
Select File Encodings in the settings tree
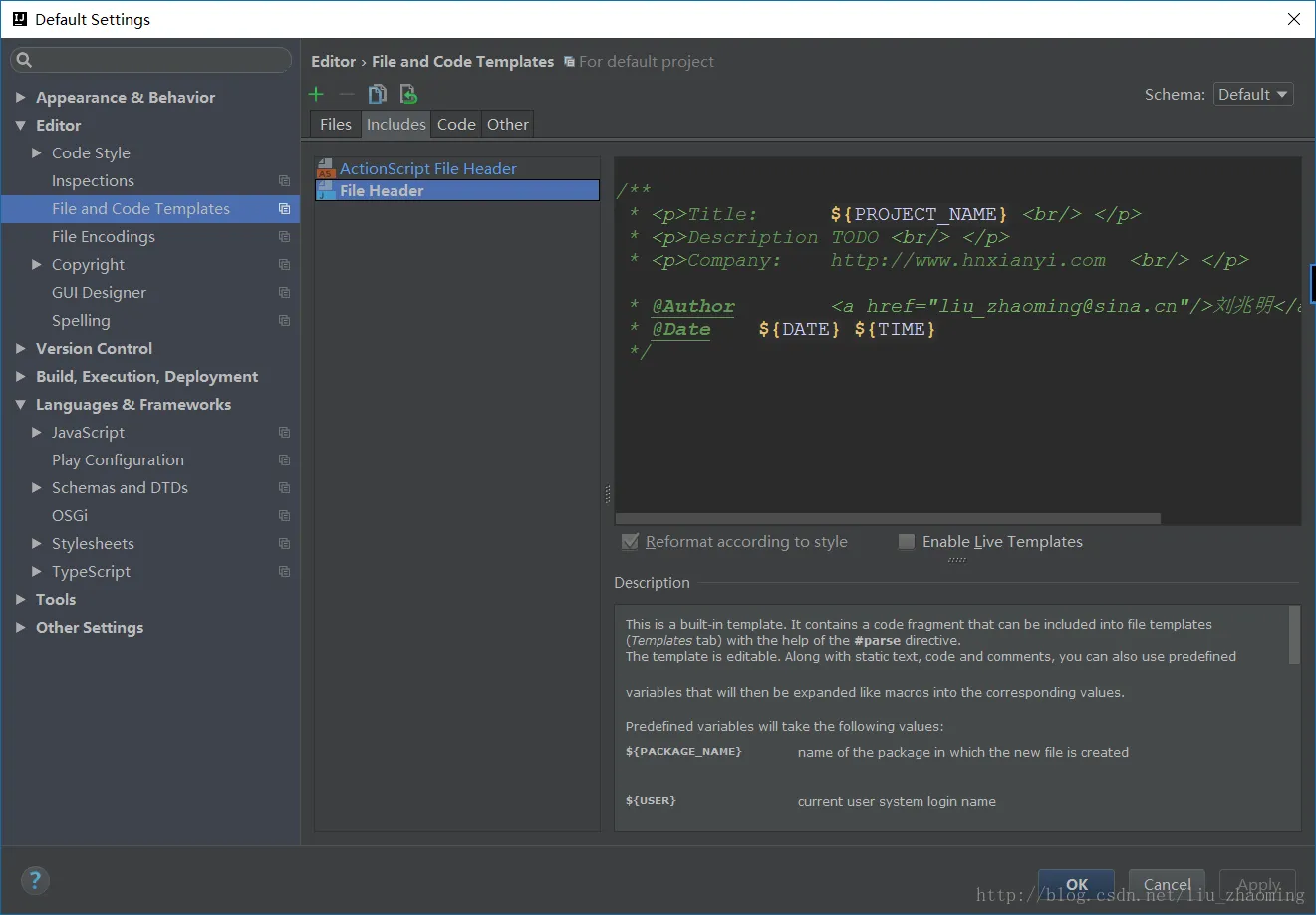point(104,237)
